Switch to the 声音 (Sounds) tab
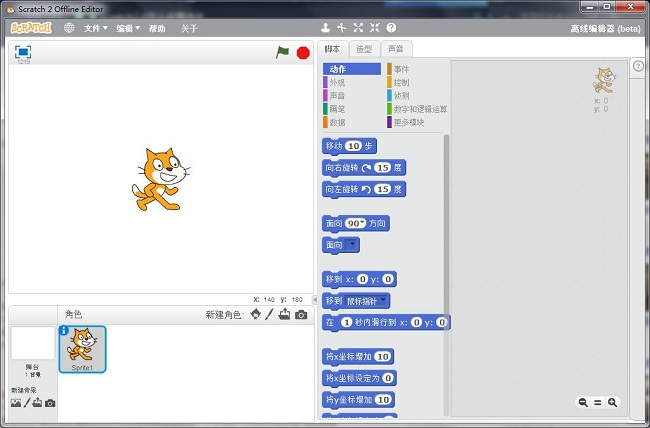 coord(396,49)
